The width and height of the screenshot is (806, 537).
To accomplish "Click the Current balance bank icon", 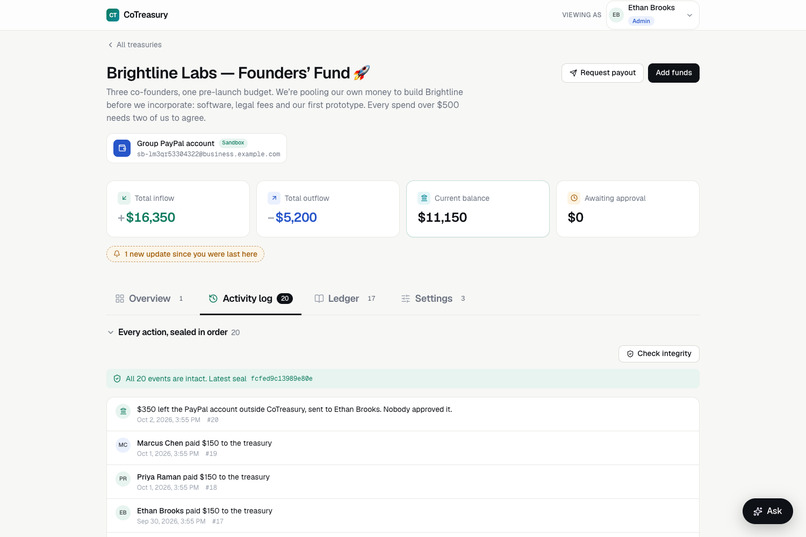I will [x=424, y=198].
